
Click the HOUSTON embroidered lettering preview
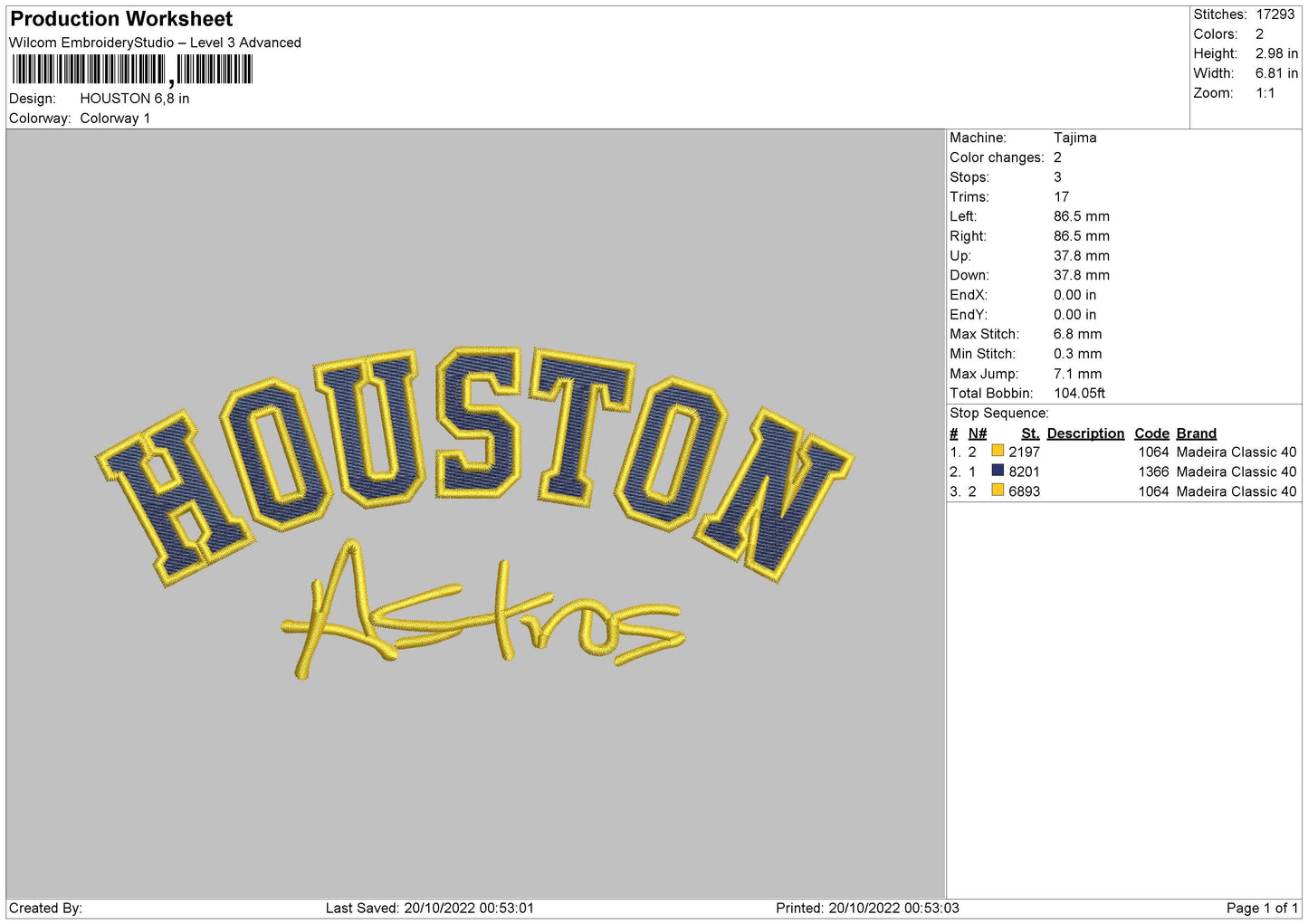click(475, 465)
